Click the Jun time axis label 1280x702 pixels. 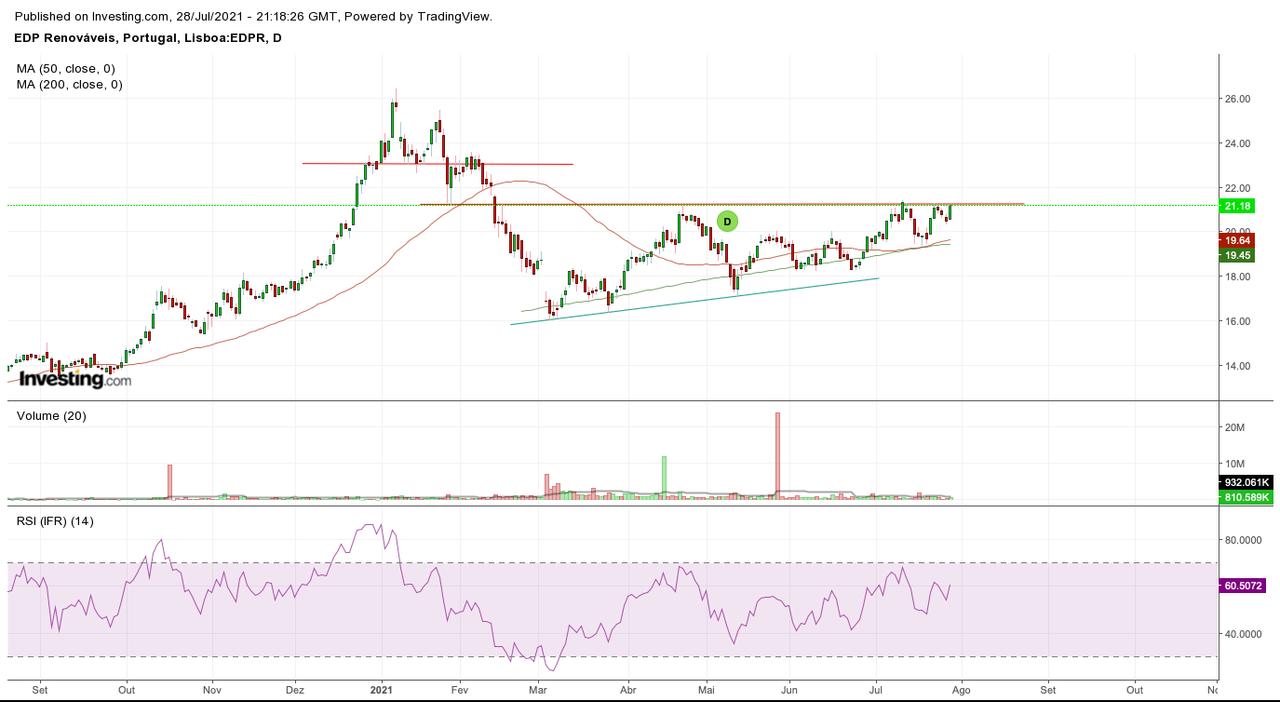pyautogui.click(x=790, y=689)
